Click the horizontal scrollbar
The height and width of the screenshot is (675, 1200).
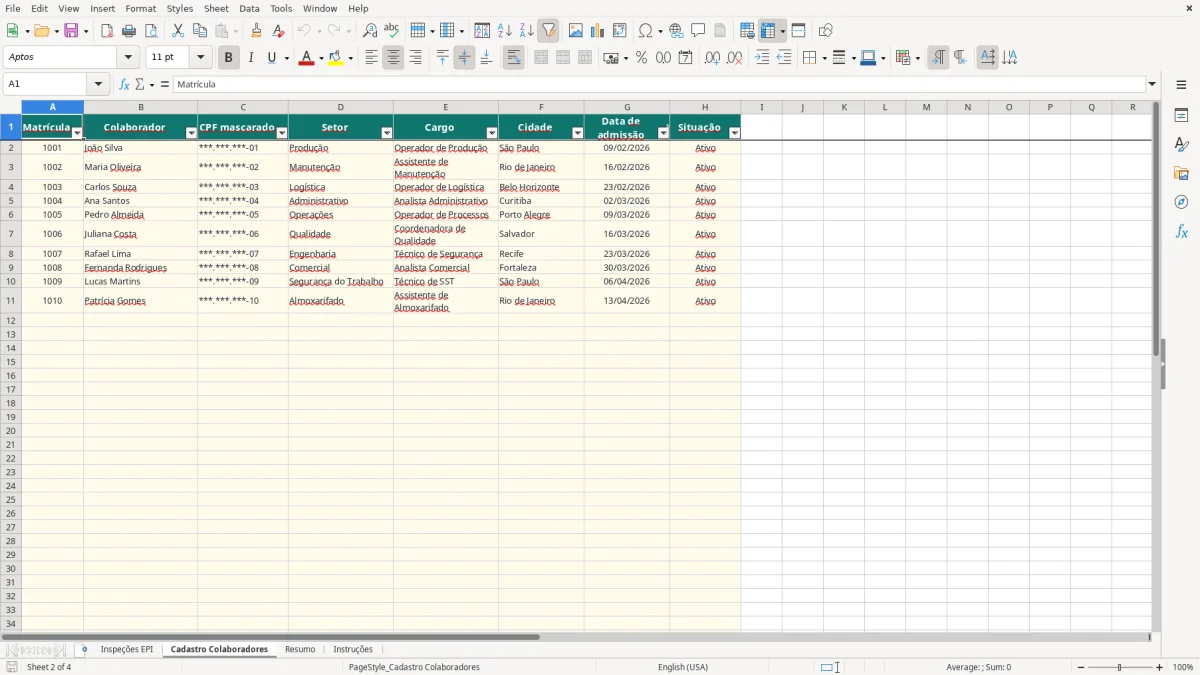575,637
